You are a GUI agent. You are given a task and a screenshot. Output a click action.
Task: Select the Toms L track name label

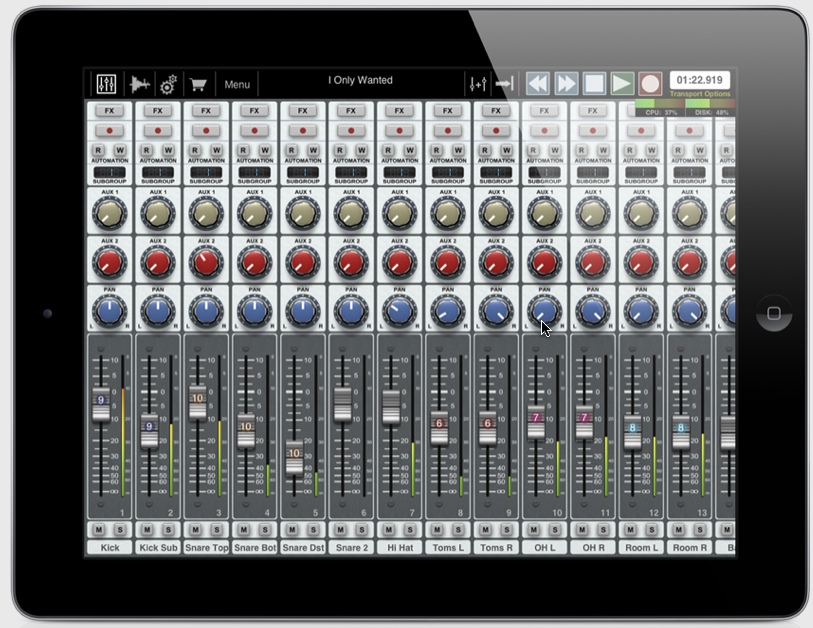[447, 548]
